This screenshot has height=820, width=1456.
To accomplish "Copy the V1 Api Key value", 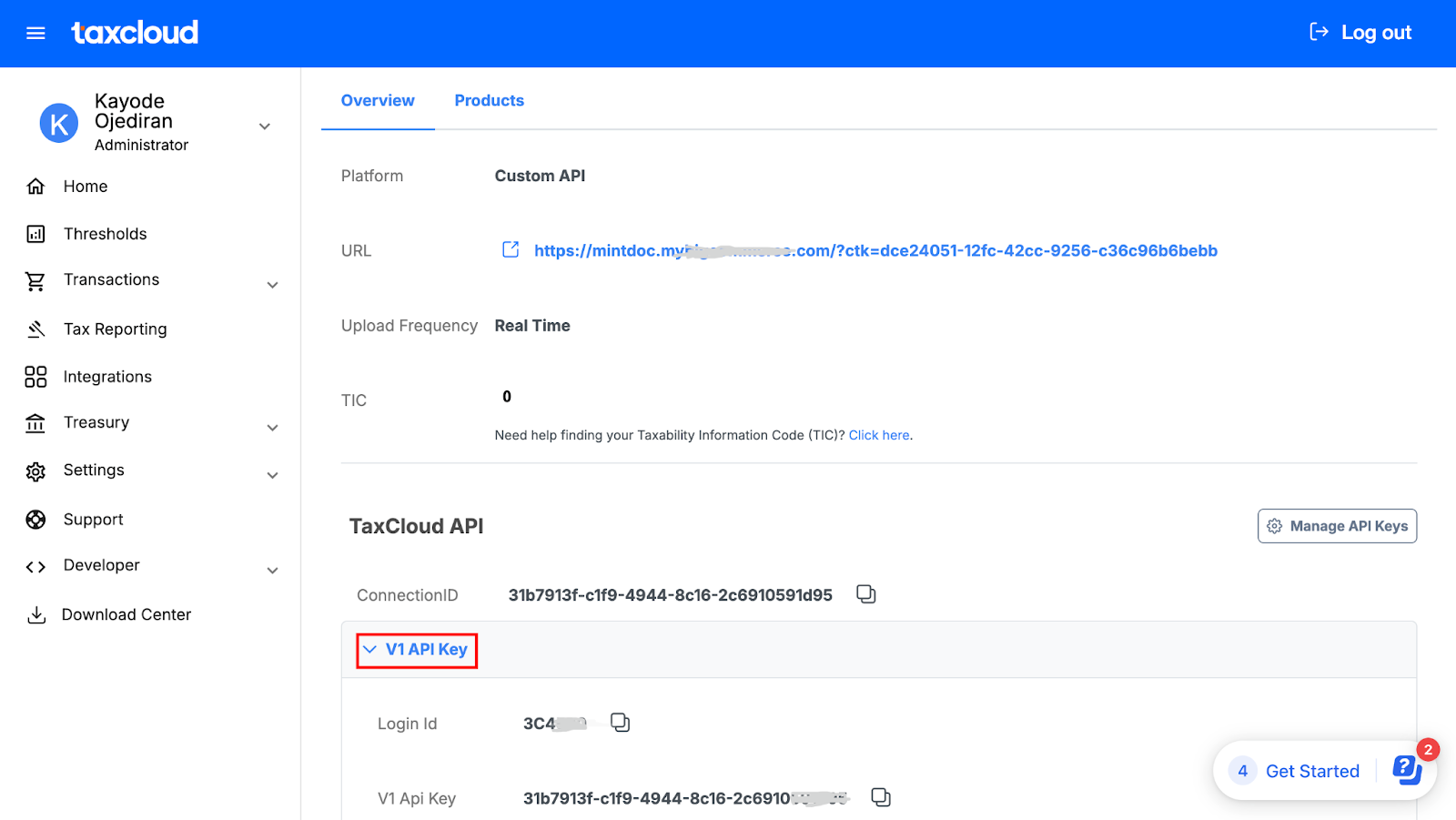I will pyautogui.click(x=881, y=797).
